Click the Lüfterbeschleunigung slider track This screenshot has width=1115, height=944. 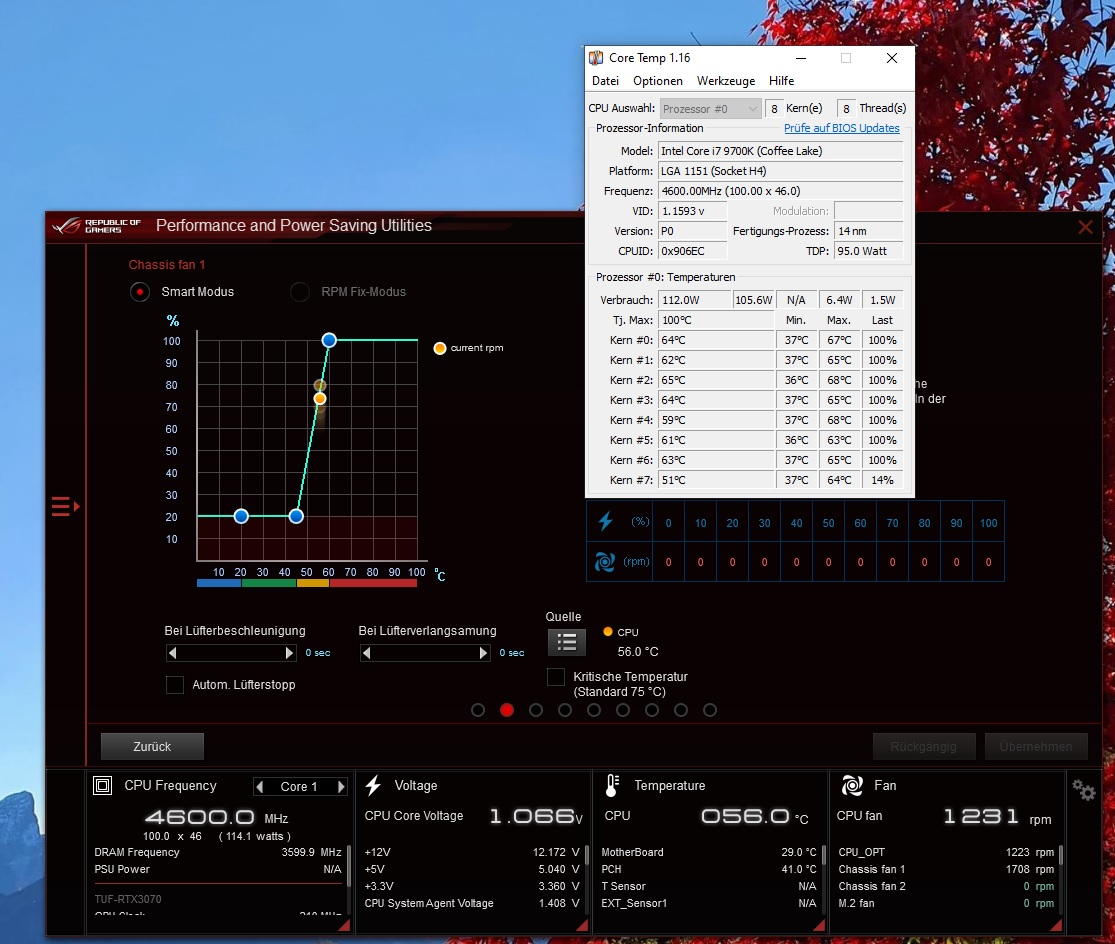(231, 653)
